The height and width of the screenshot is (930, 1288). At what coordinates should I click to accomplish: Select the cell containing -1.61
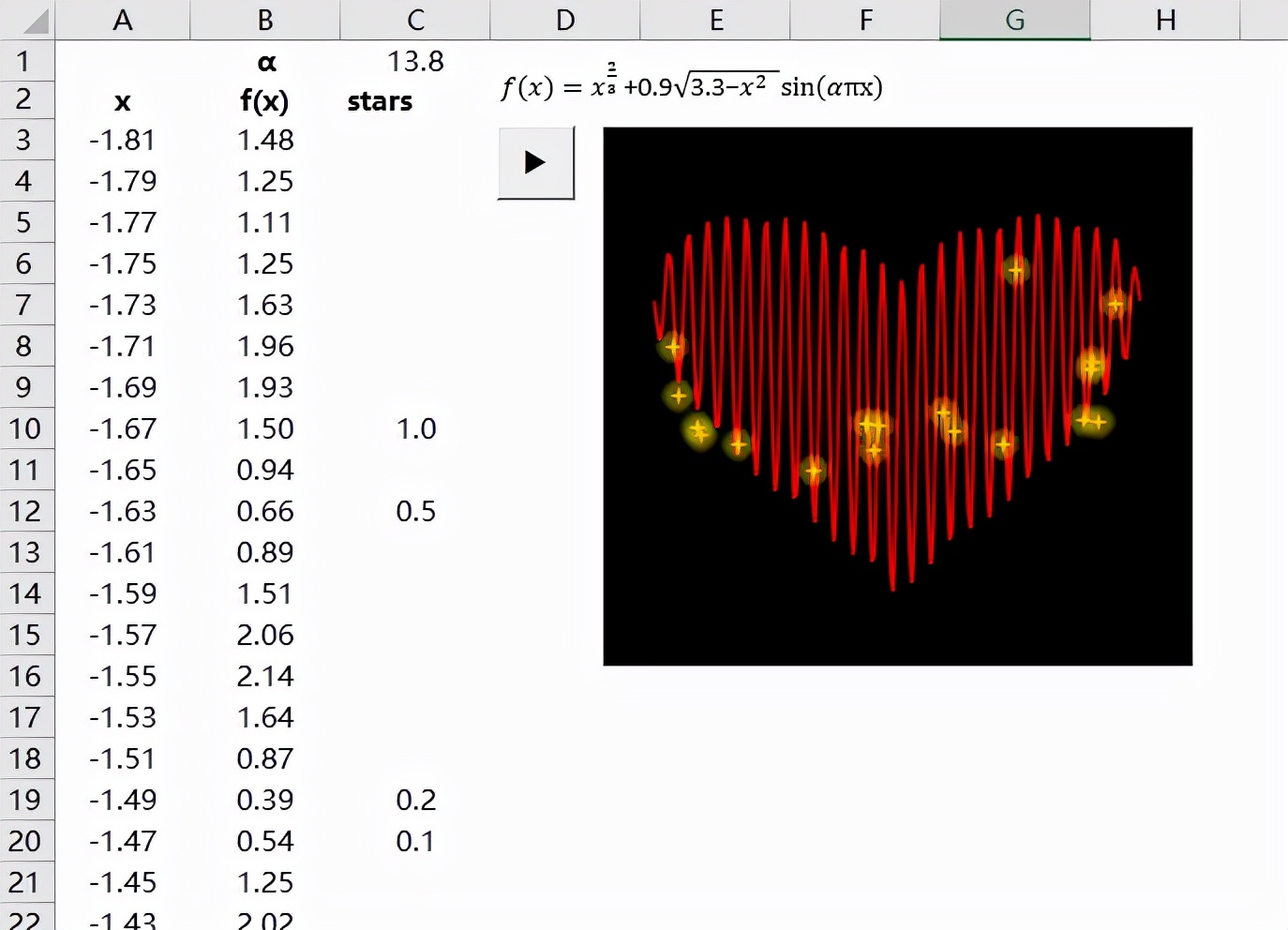(x=123, y=552)
